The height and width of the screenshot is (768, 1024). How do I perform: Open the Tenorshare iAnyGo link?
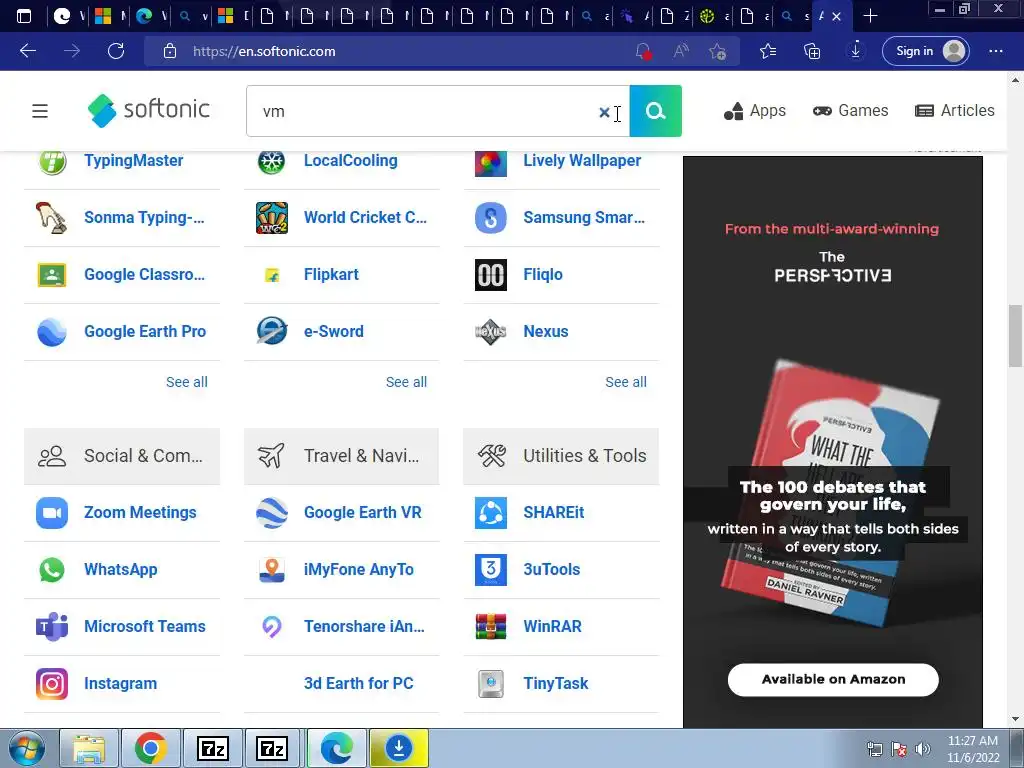[364, 627]
